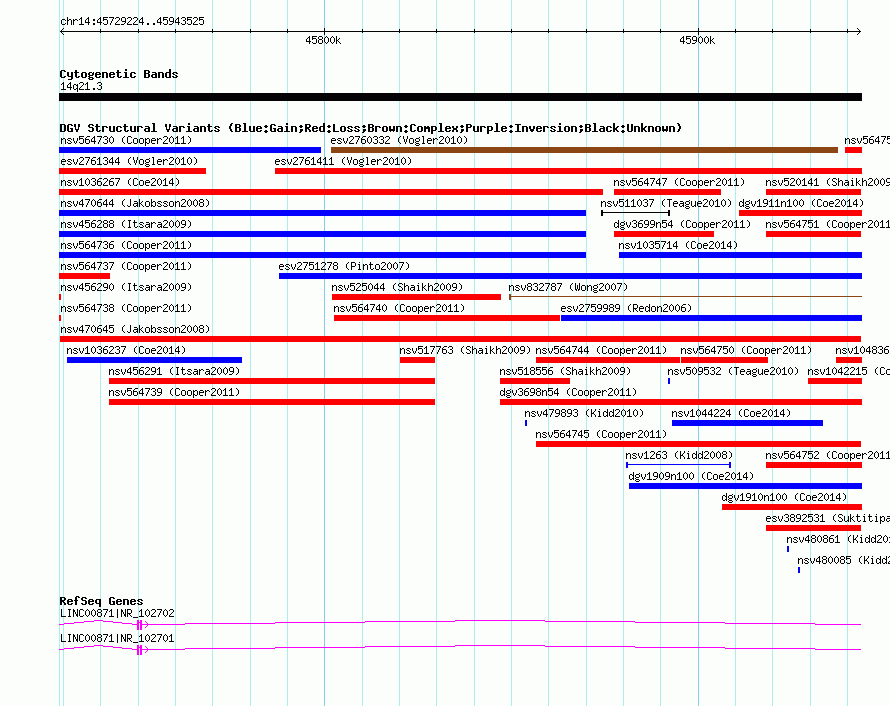Click the red esv2761344 loss bar
Screen dimensions: 890x706
[x=132, y=171]
